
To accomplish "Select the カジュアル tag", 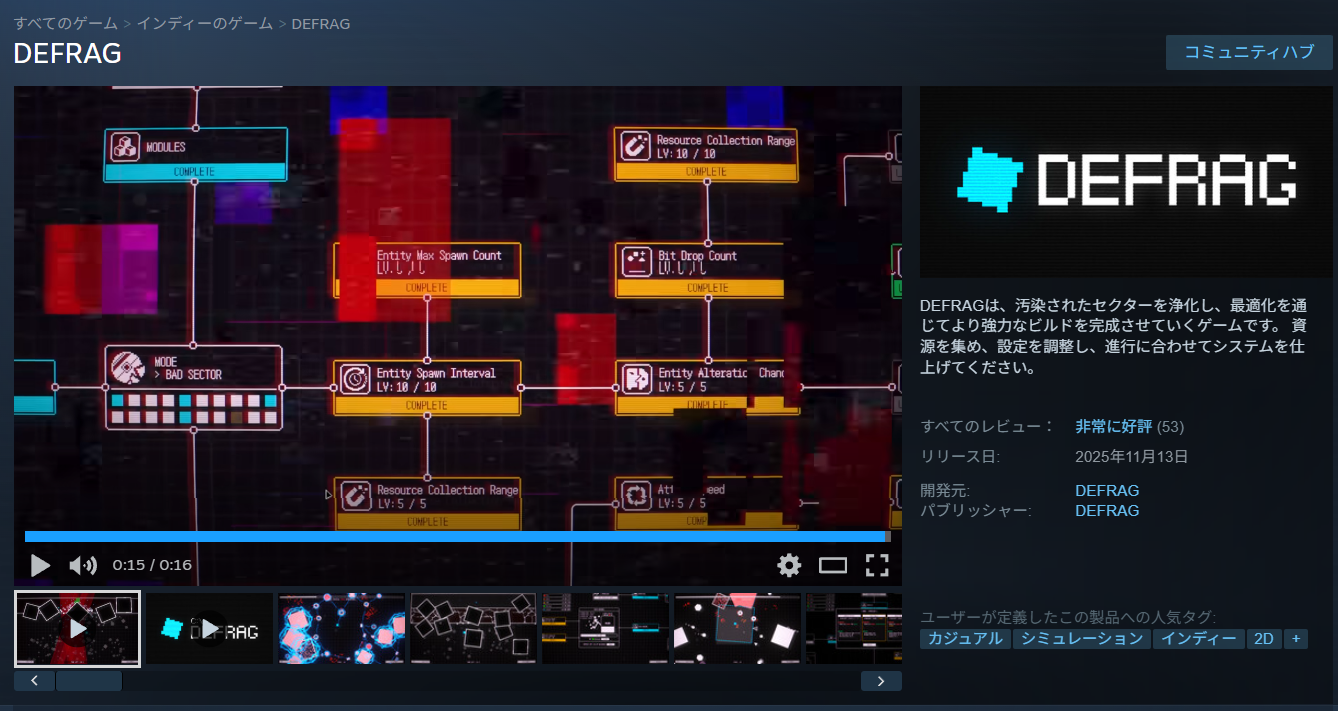I will coord(965,638).
